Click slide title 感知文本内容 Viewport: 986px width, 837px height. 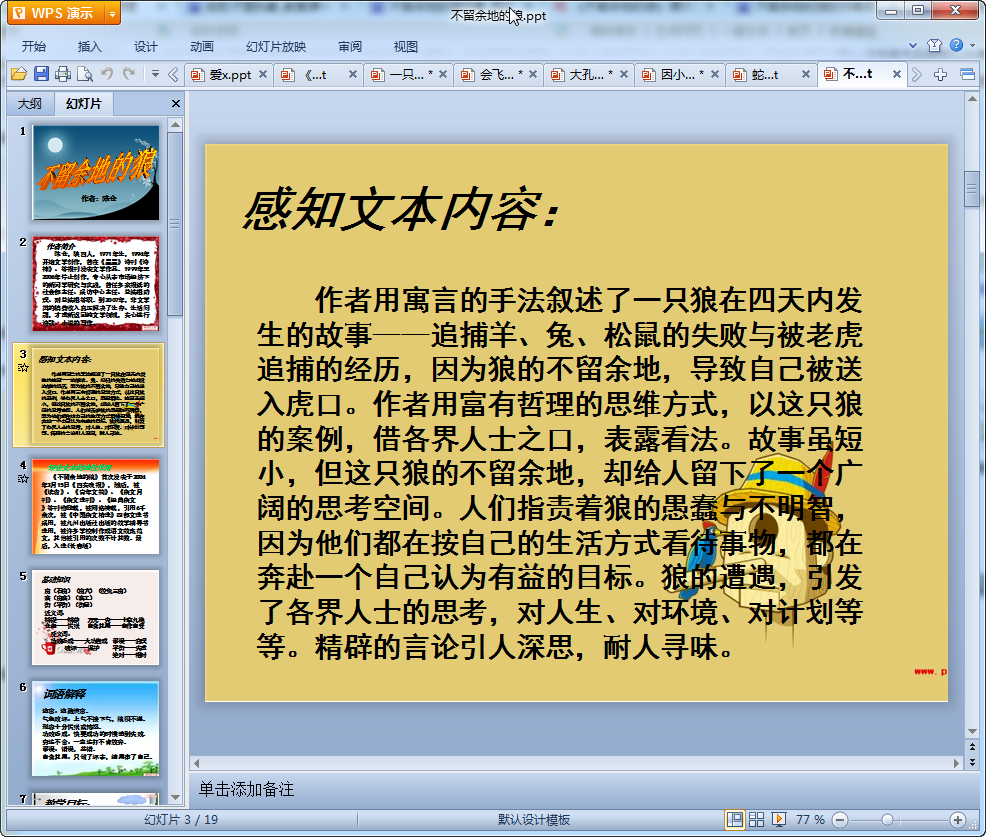tap(402, 208)
